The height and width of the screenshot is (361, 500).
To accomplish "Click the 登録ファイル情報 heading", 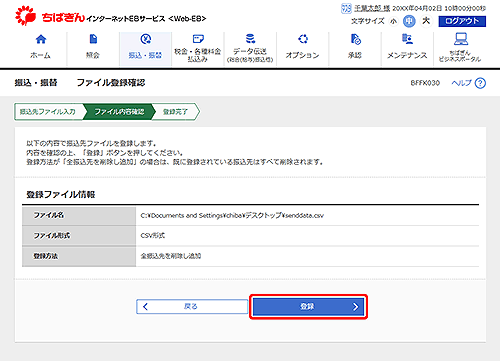I will (61, 195).
